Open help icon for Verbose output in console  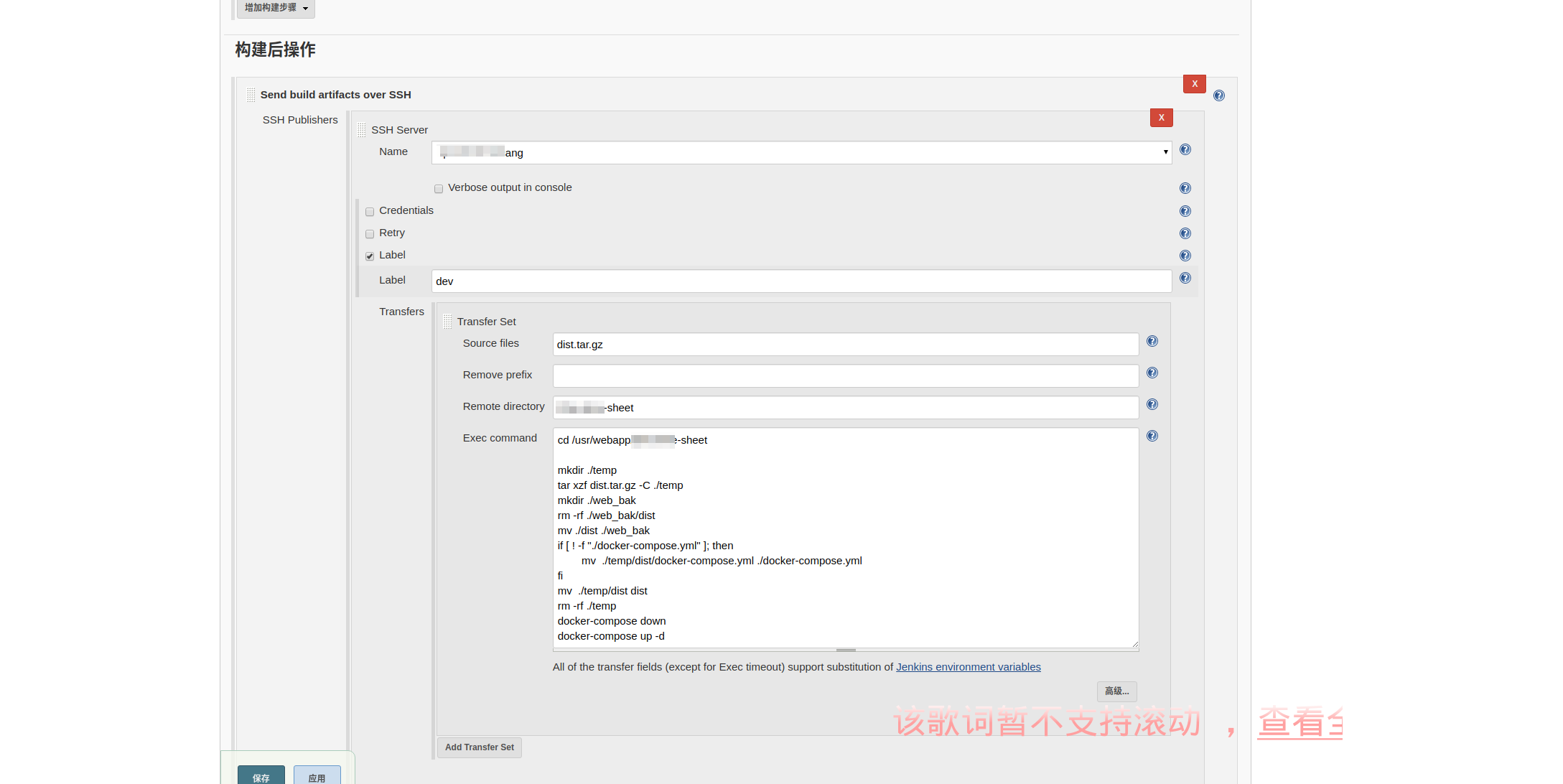(x=1185, y=188)
